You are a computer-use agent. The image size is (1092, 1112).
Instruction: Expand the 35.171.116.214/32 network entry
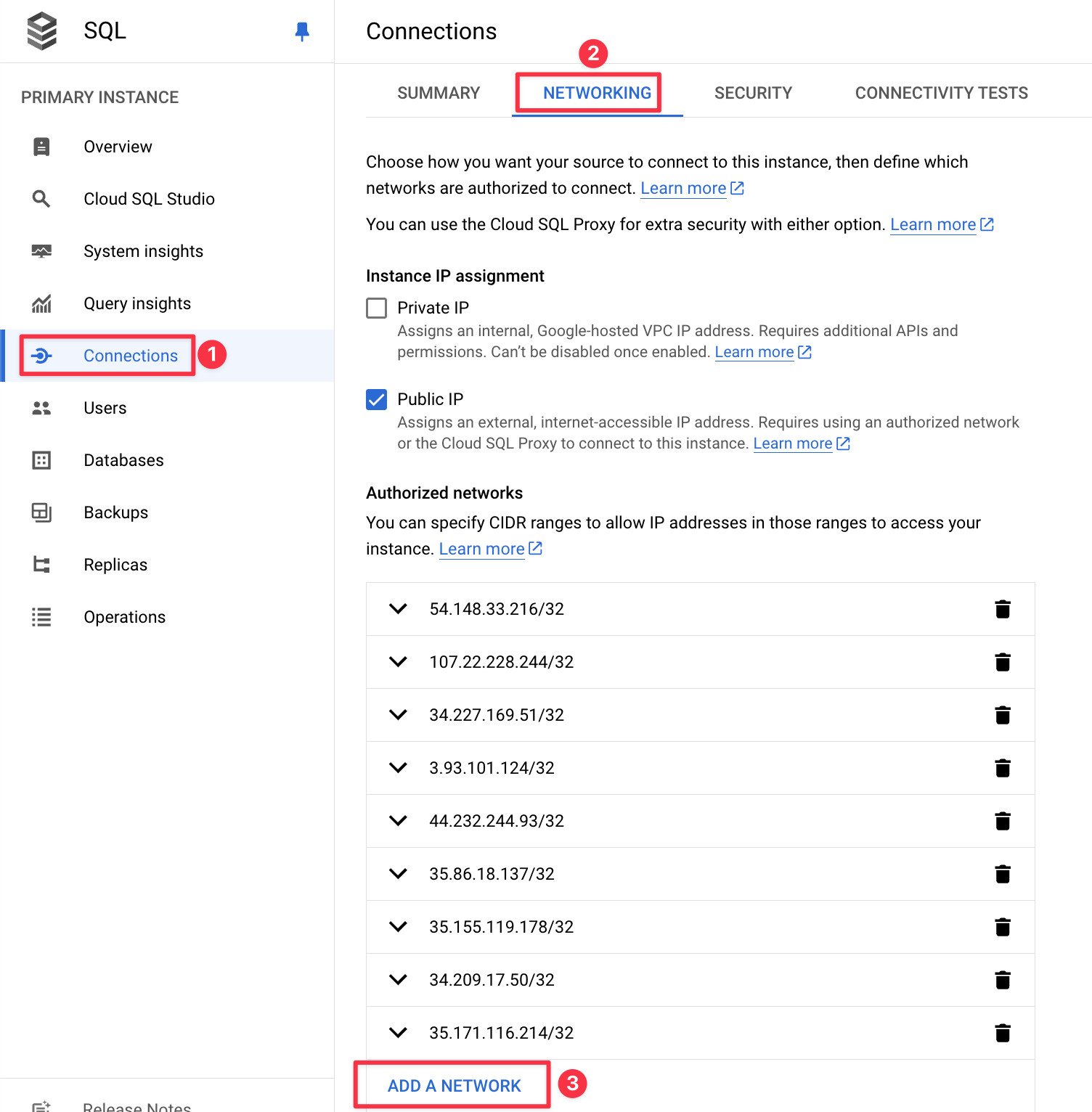click(397, 1032)
